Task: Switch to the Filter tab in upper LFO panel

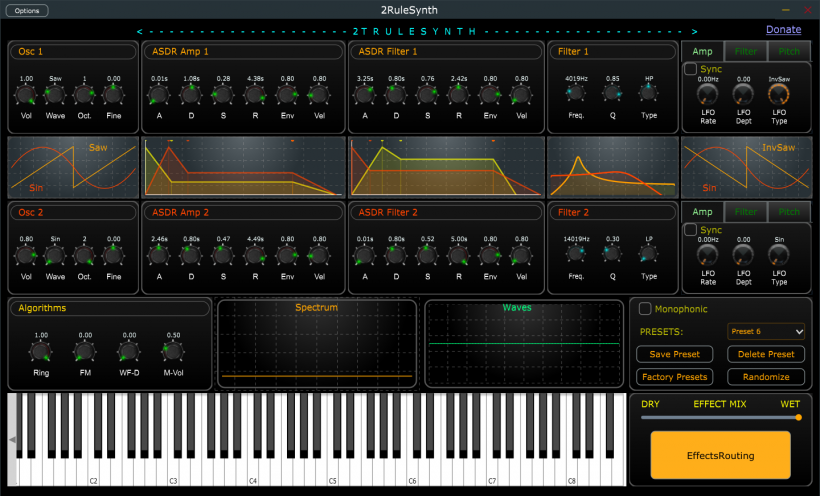Action: click(x=746, y=50)
